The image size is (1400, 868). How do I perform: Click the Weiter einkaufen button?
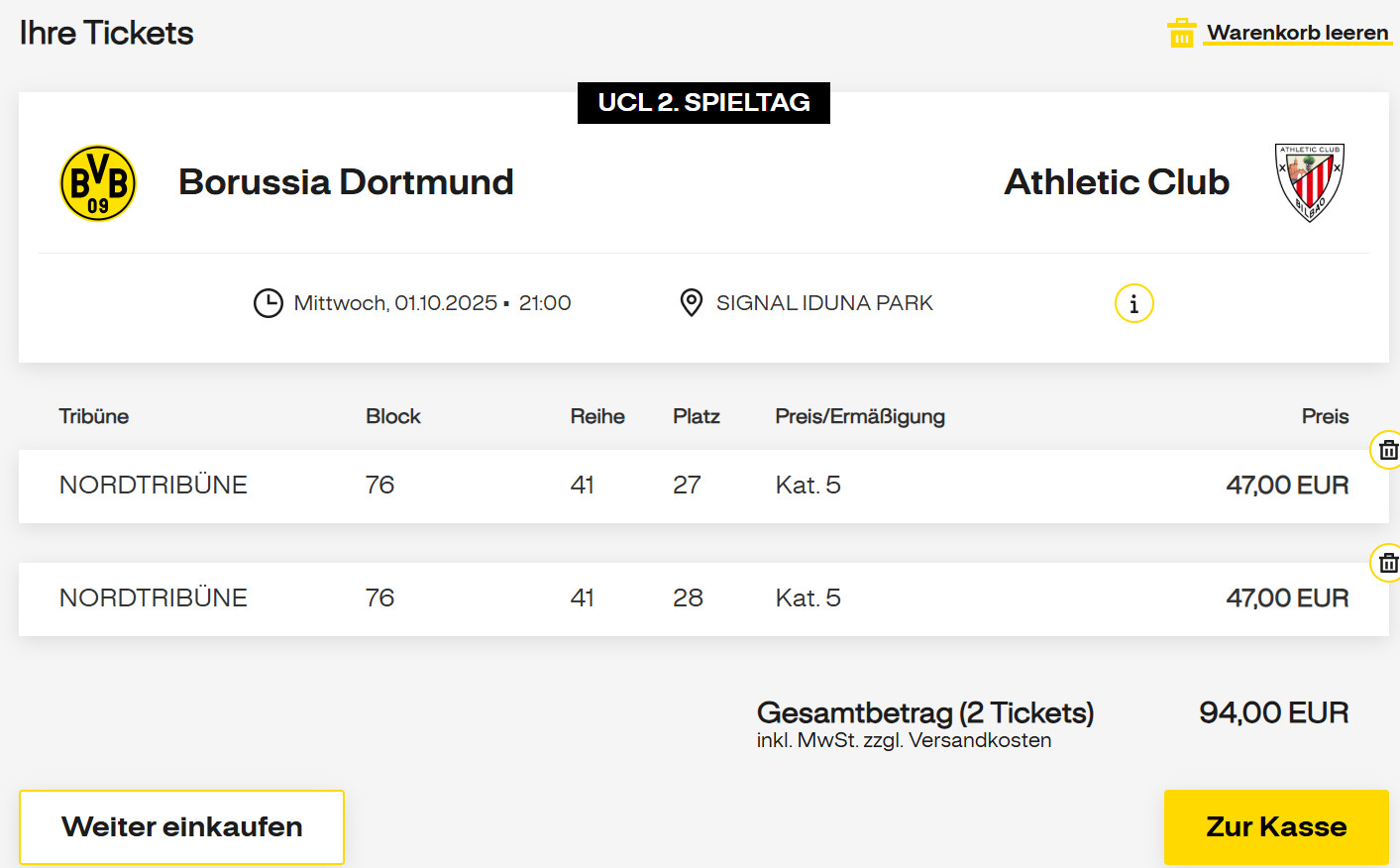(x=182, y=826)
